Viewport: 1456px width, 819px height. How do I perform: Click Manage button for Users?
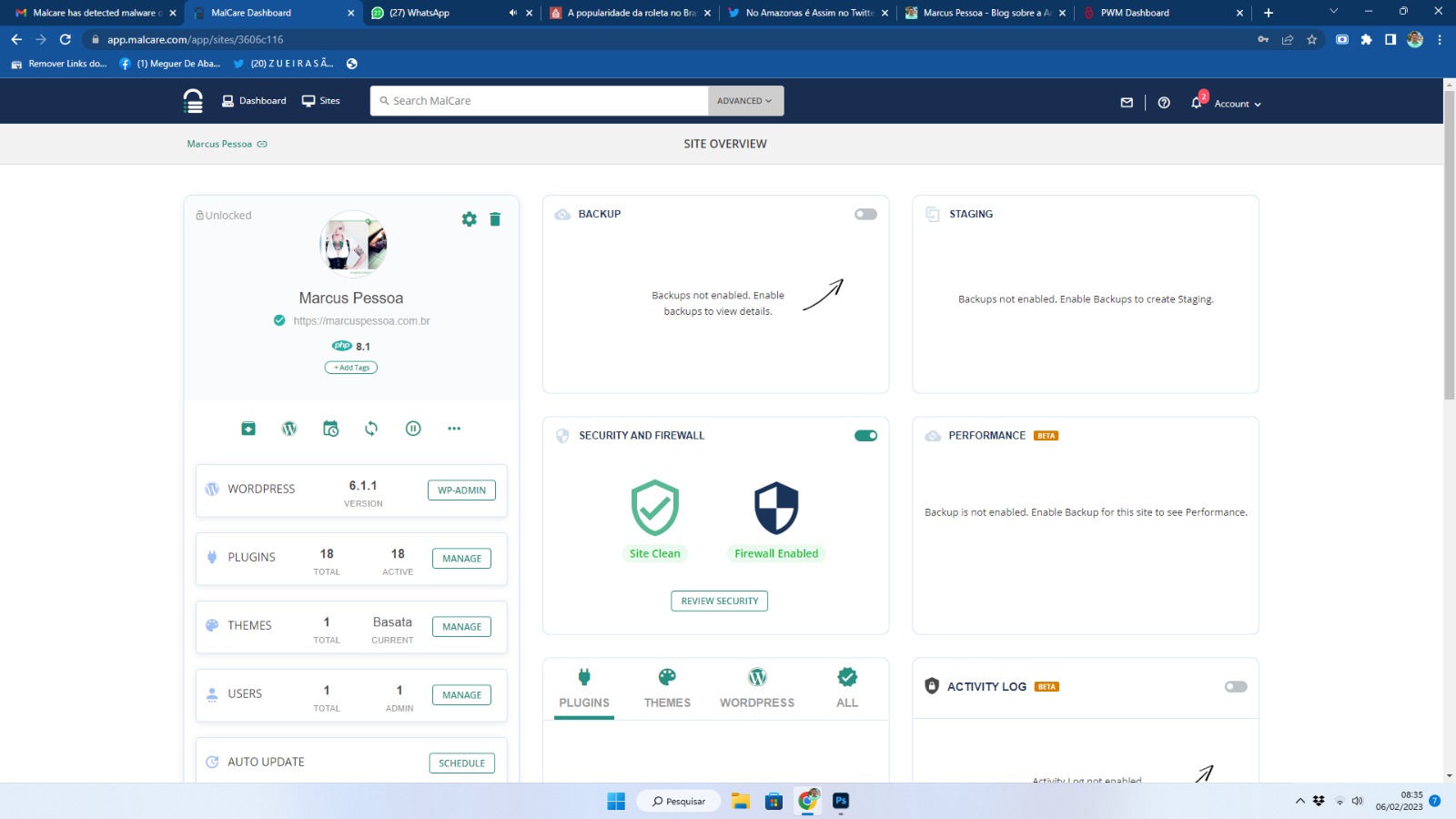[461, 695]
